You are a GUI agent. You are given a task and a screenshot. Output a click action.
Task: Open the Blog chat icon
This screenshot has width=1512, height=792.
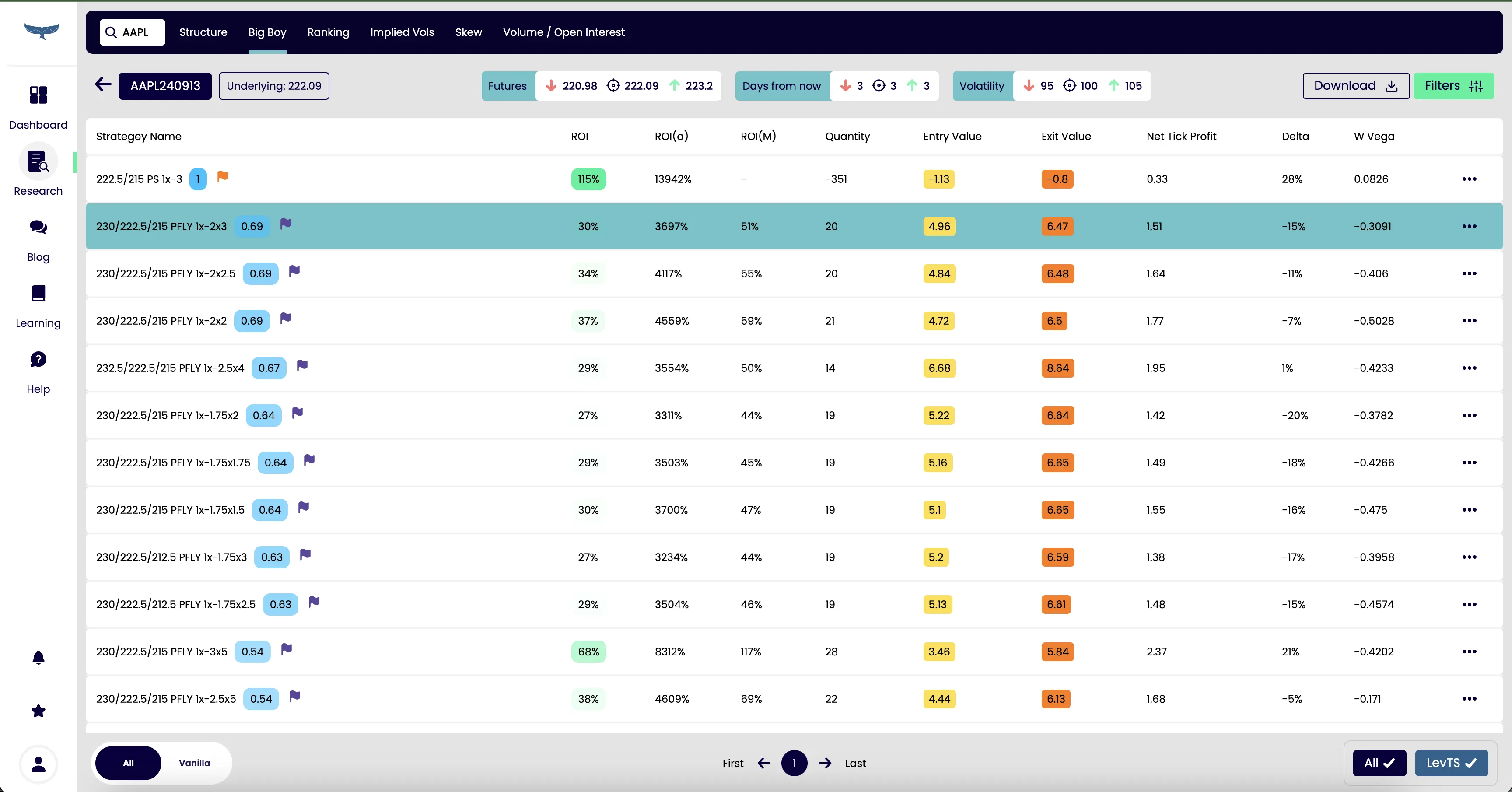pyautogui.click(x=38, y=227)
